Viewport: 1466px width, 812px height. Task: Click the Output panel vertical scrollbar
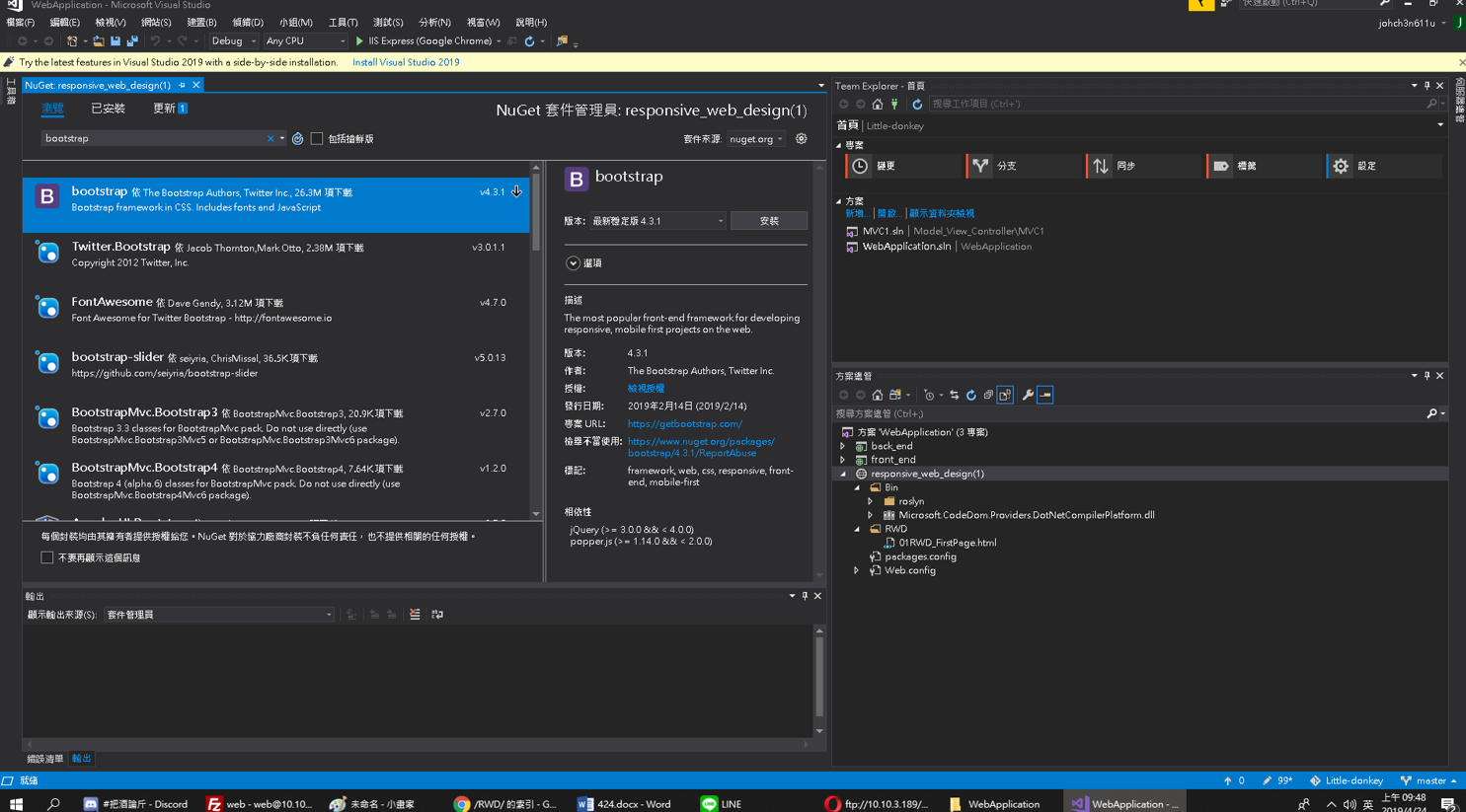819,681
